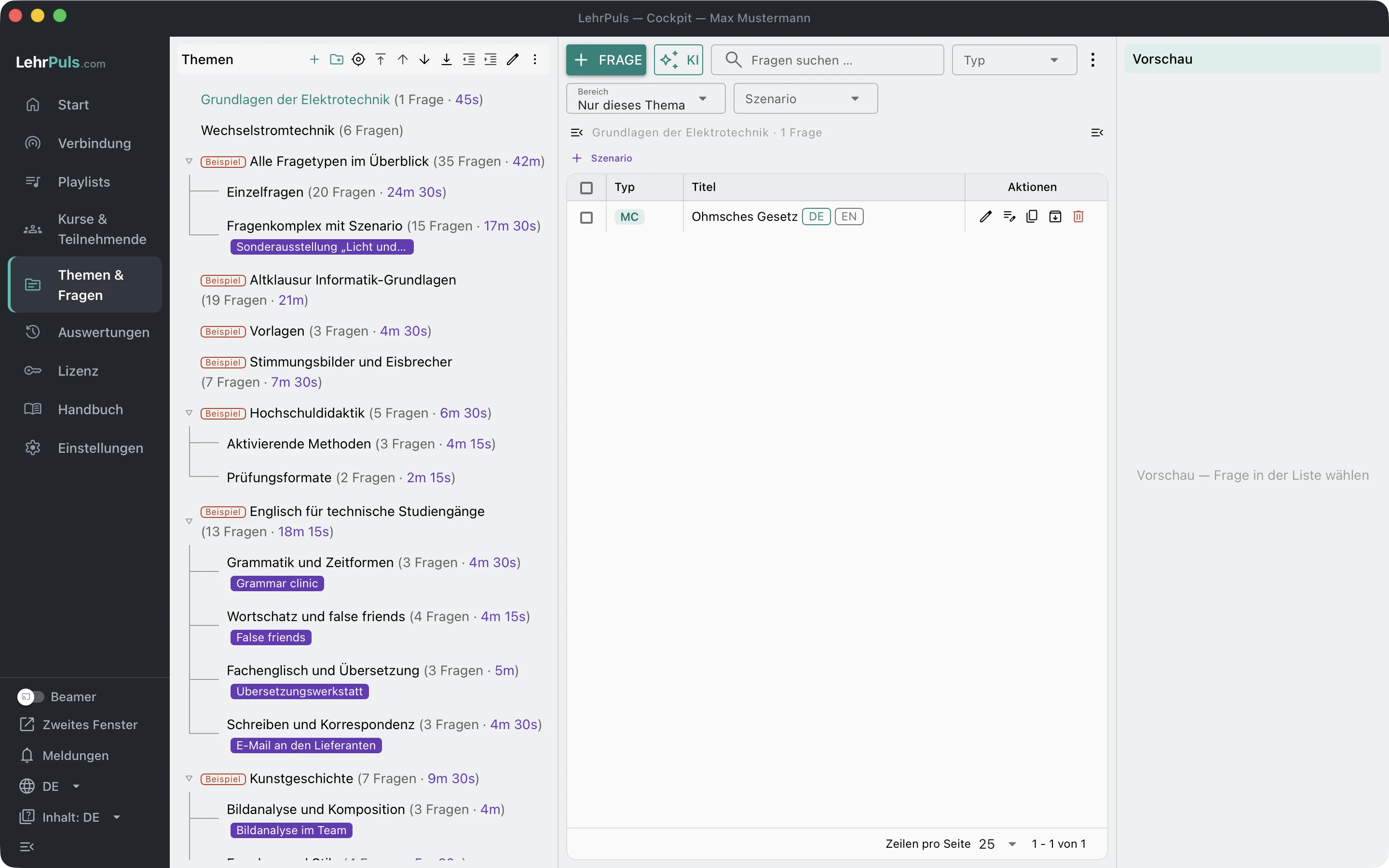Collapse the sidebar with the bottom-left menu icon

tap(27, 846)
